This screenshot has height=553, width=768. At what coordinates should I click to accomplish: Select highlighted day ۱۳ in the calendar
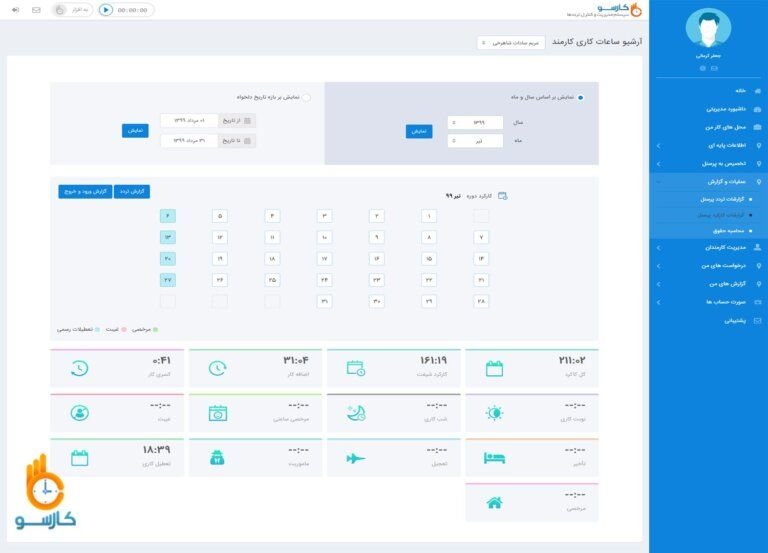(x=168, y=238)
